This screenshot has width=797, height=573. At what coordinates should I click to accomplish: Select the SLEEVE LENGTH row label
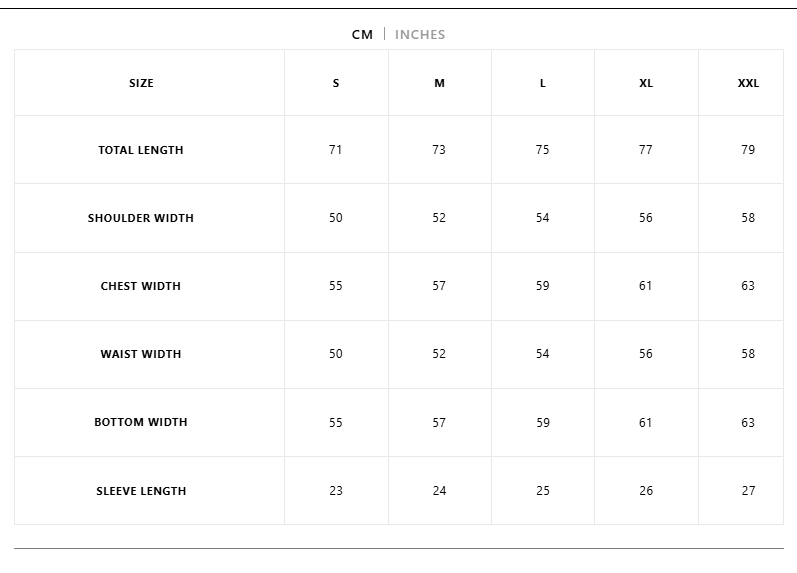coord(141,491)
